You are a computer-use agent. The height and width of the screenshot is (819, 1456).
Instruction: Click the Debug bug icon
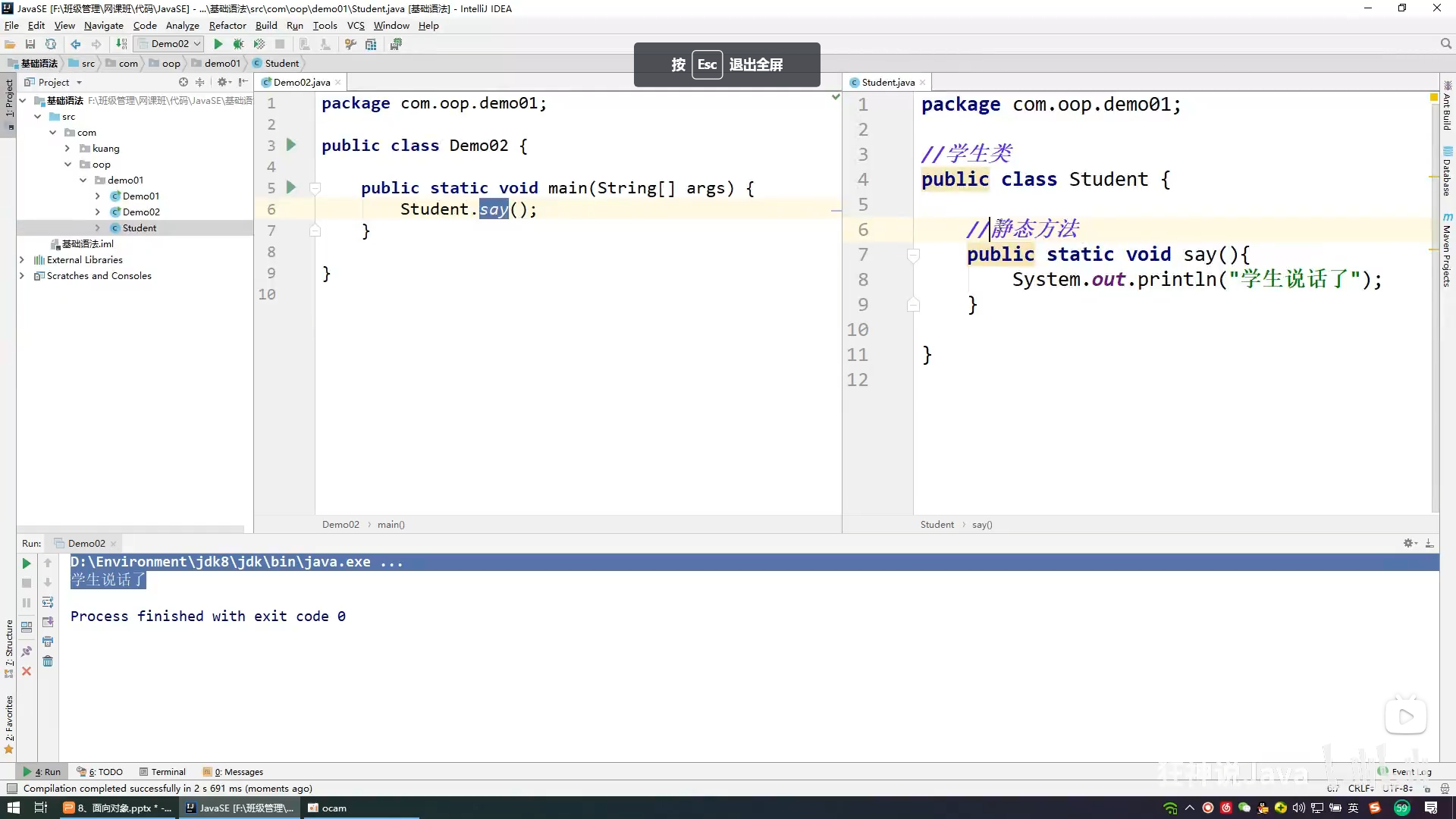pyautogui.click(x=239, y=44)
